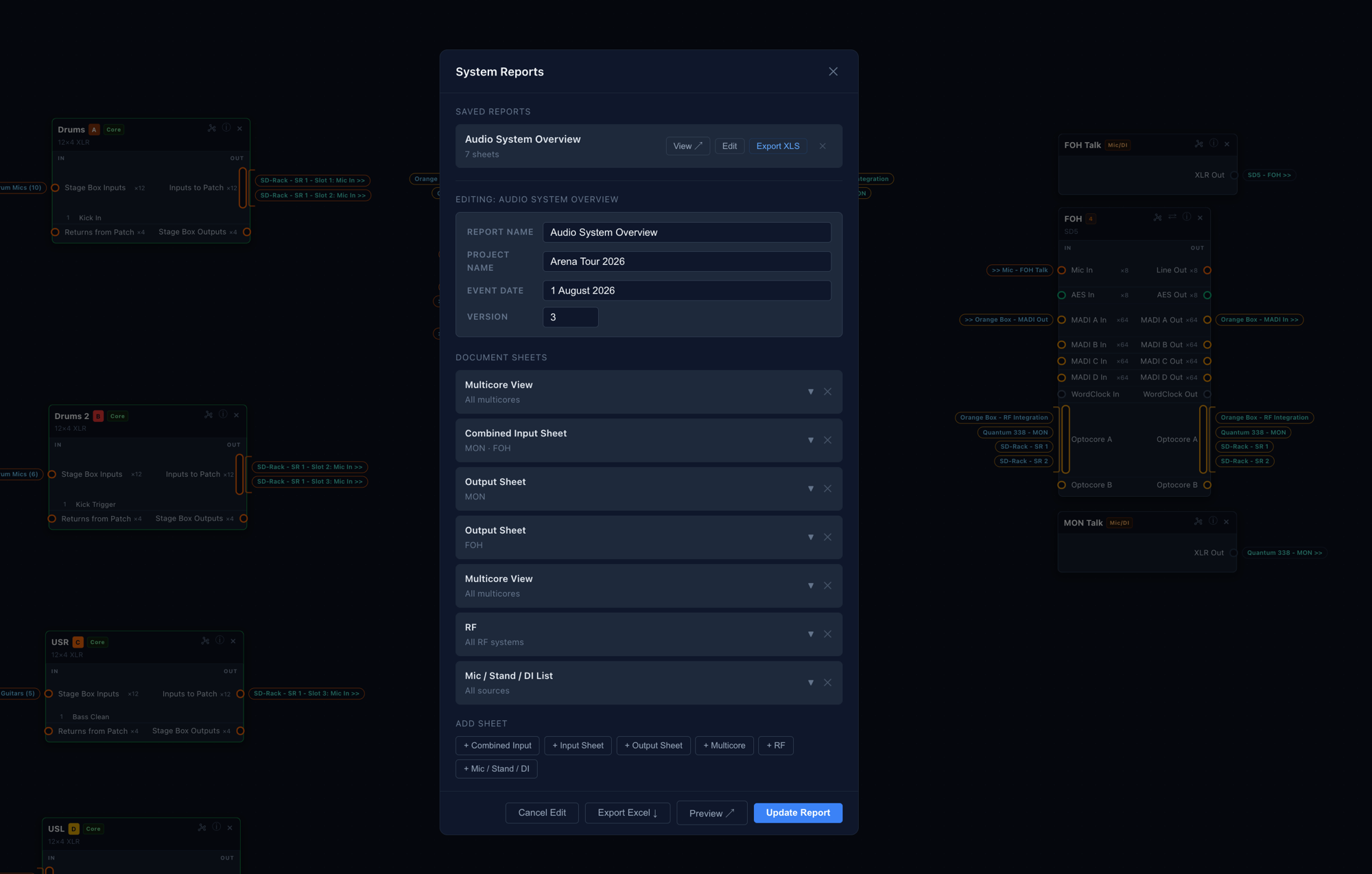Open graph icon on Drums 2 node
This screenshot has width=1372, height=874.
tap(209, 415)
